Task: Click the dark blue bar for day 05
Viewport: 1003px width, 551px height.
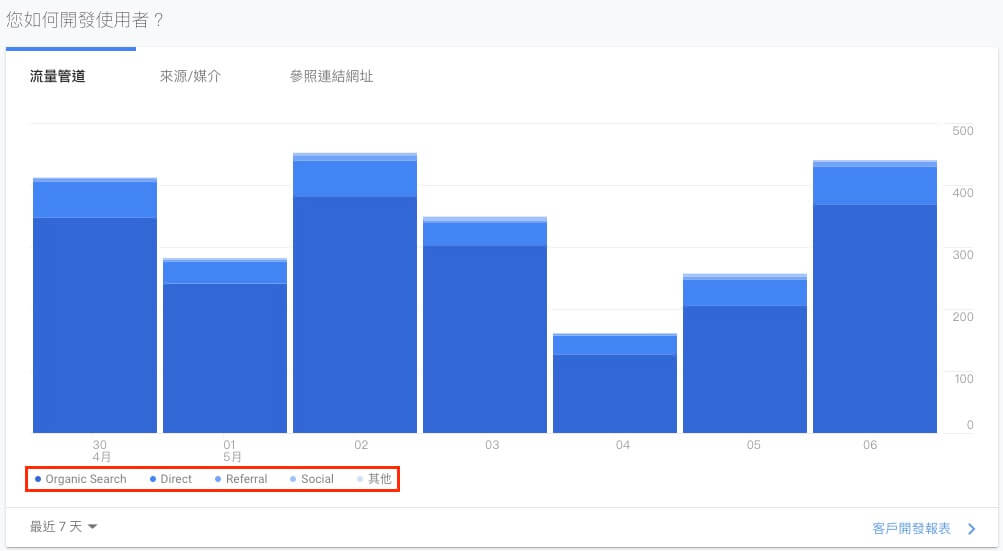Action: click(745, 369)
